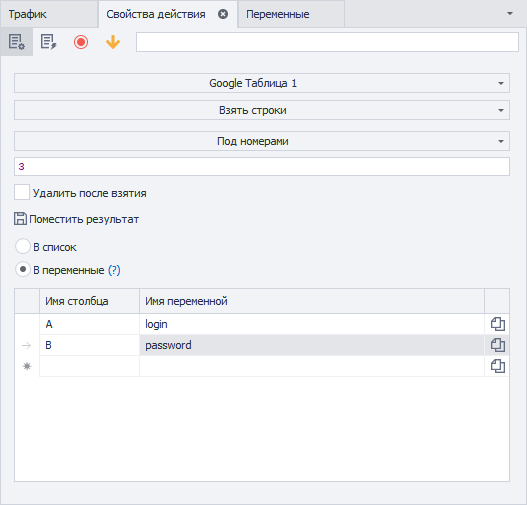Image resolution: width=527 pixels, height=505 pixels.
Task: Open the Под номерами dropdown
Action: click(x=262, y=141)
